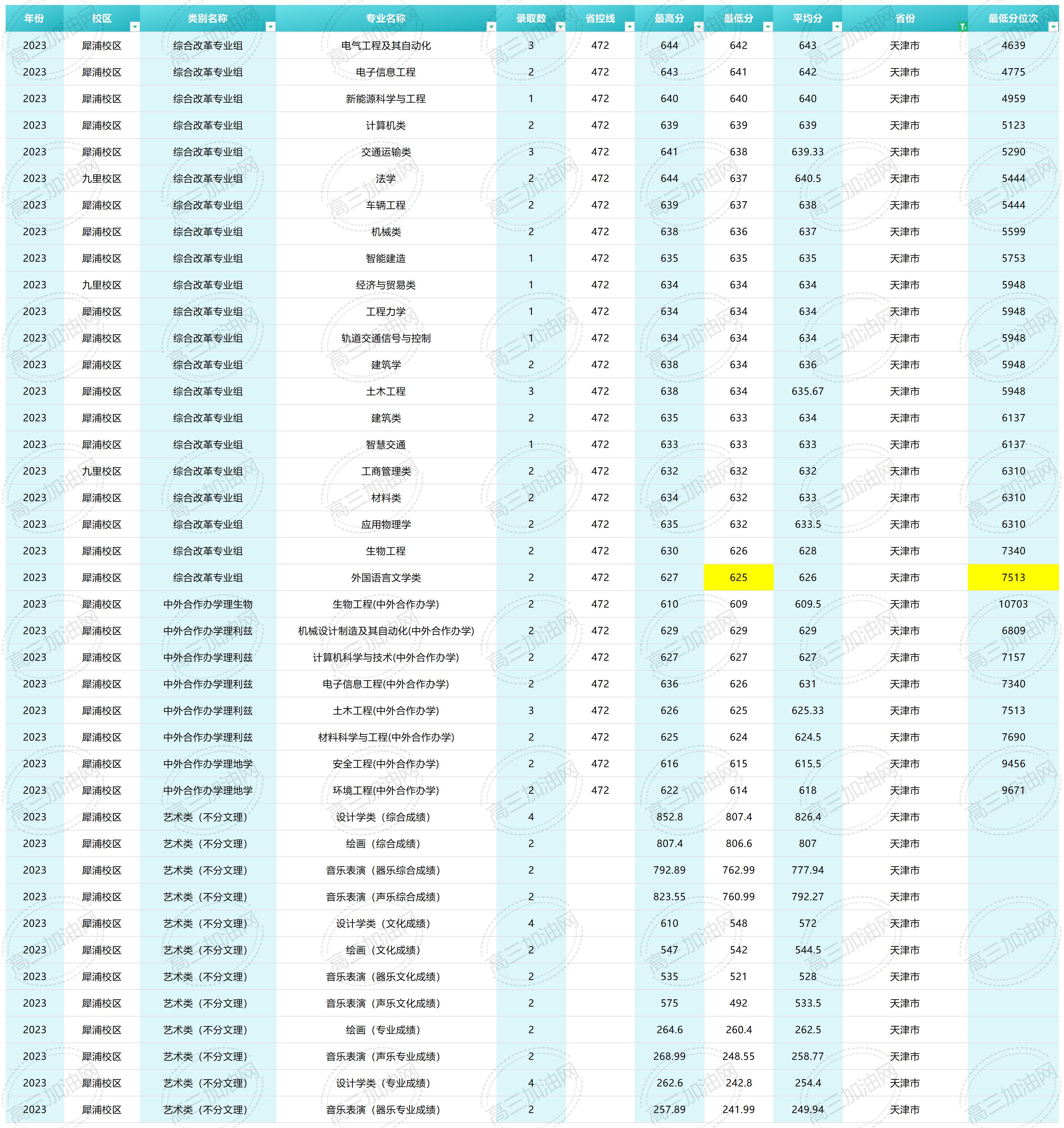1064x1128 pixels.
Task: Select the 应用物理学 major cell
Action: tap(386, 524)
